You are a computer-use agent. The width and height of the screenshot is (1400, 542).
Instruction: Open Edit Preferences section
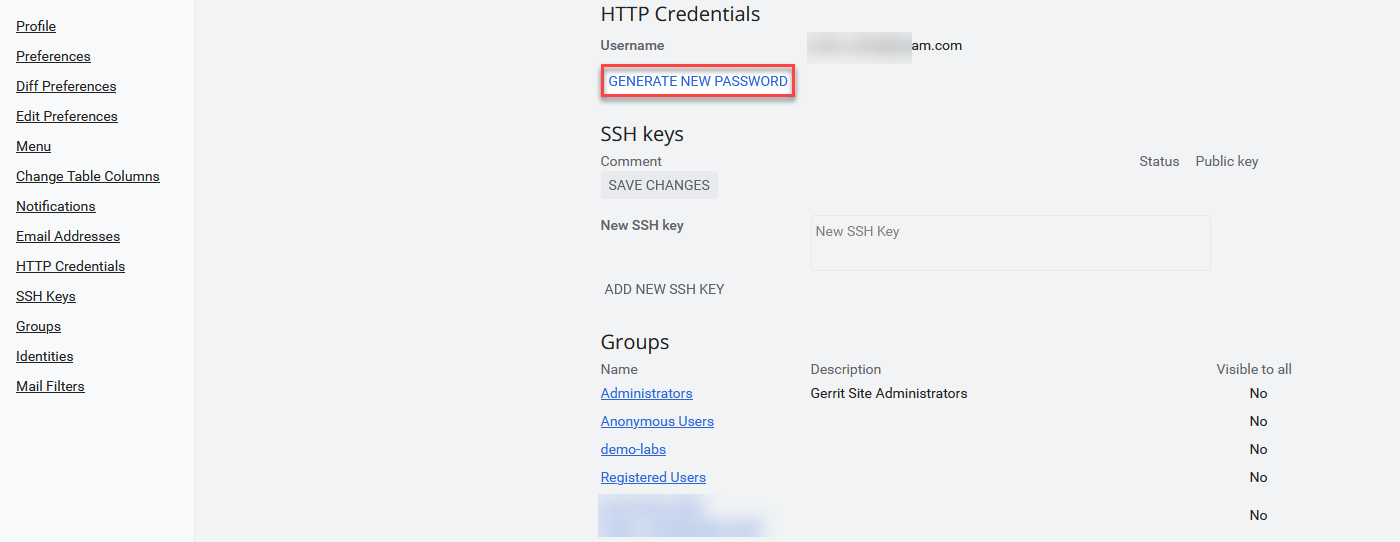point(67,116)
